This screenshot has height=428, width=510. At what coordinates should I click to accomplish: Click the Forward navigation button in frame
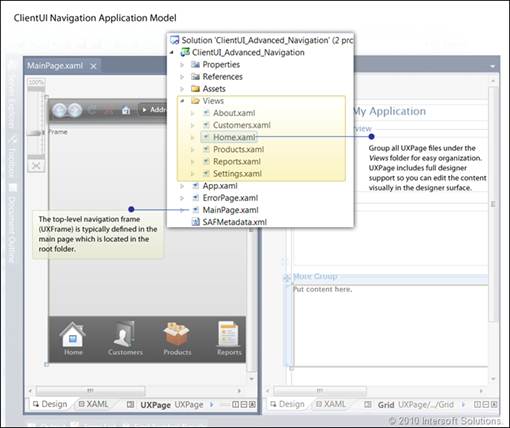coord(75,110)
